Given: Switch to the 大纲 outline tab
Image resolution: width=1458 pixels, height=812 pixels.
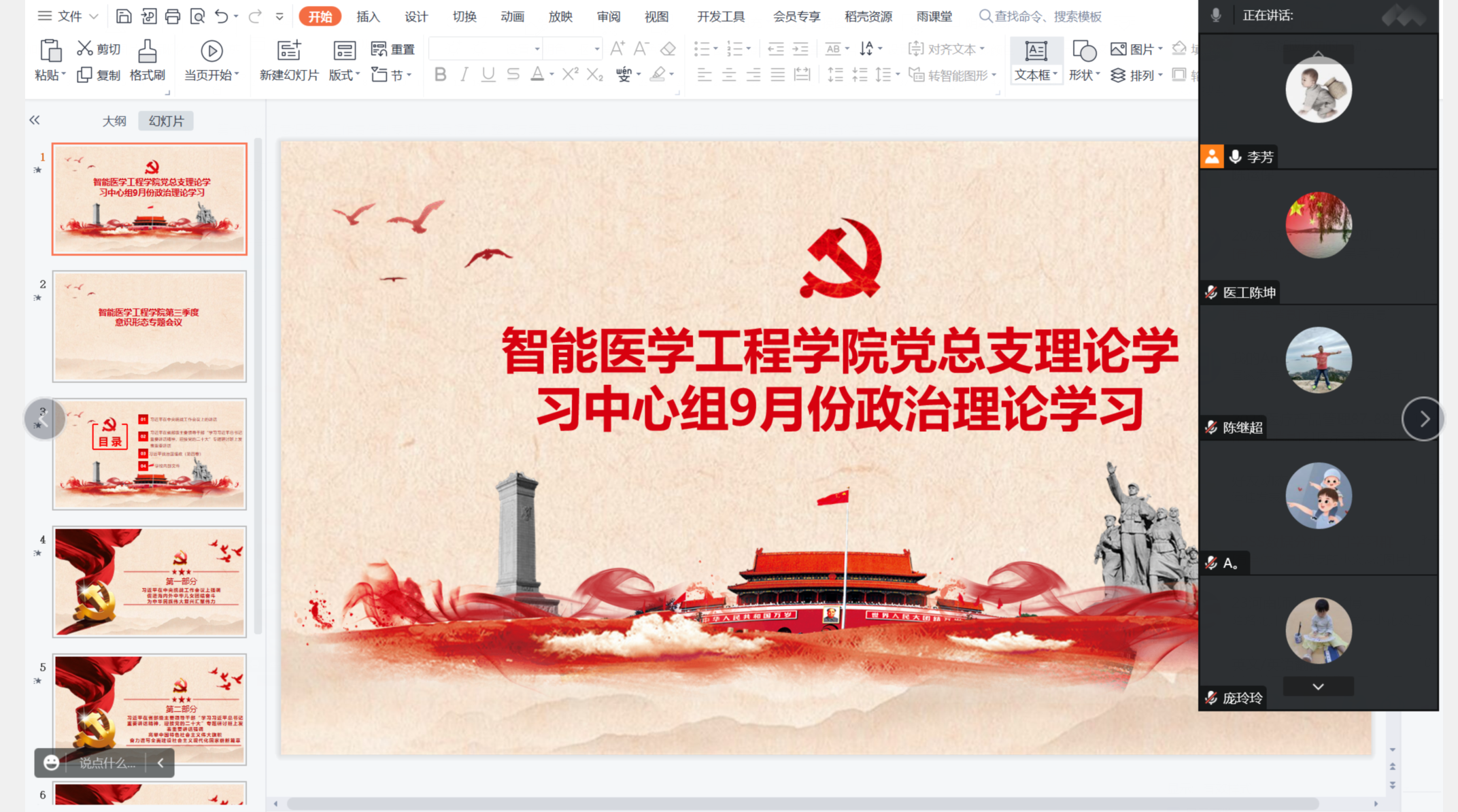Looking at the screenshot, I should (x=114, y=121).
